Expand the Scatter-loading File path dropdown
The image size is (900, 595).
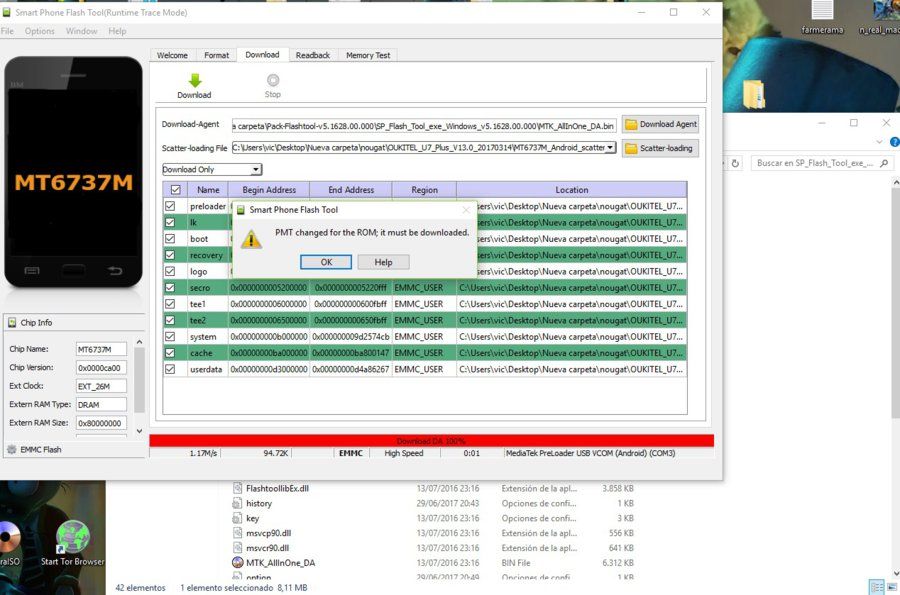(610, 147)
